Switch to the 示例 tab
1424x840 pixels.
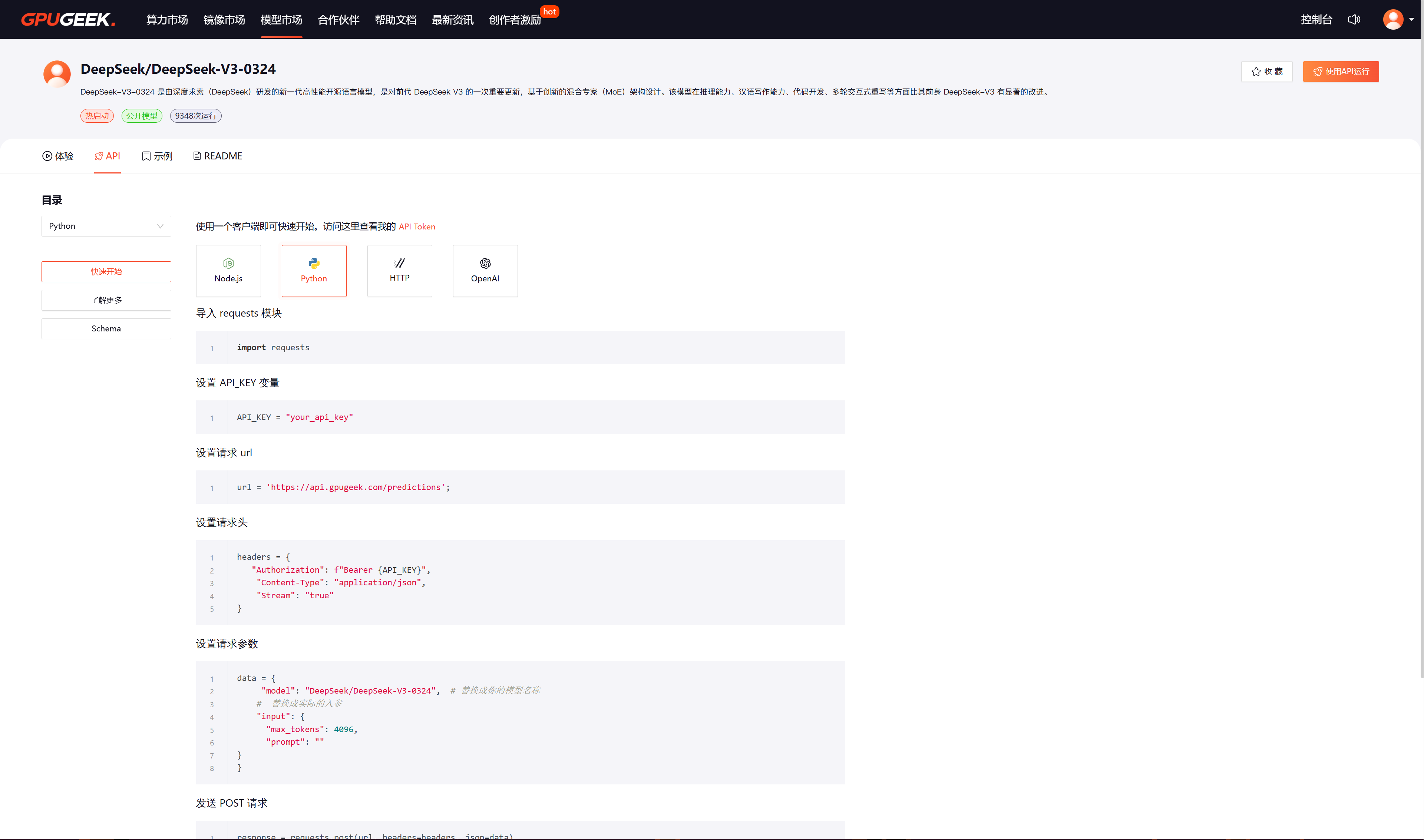point(157,156)
